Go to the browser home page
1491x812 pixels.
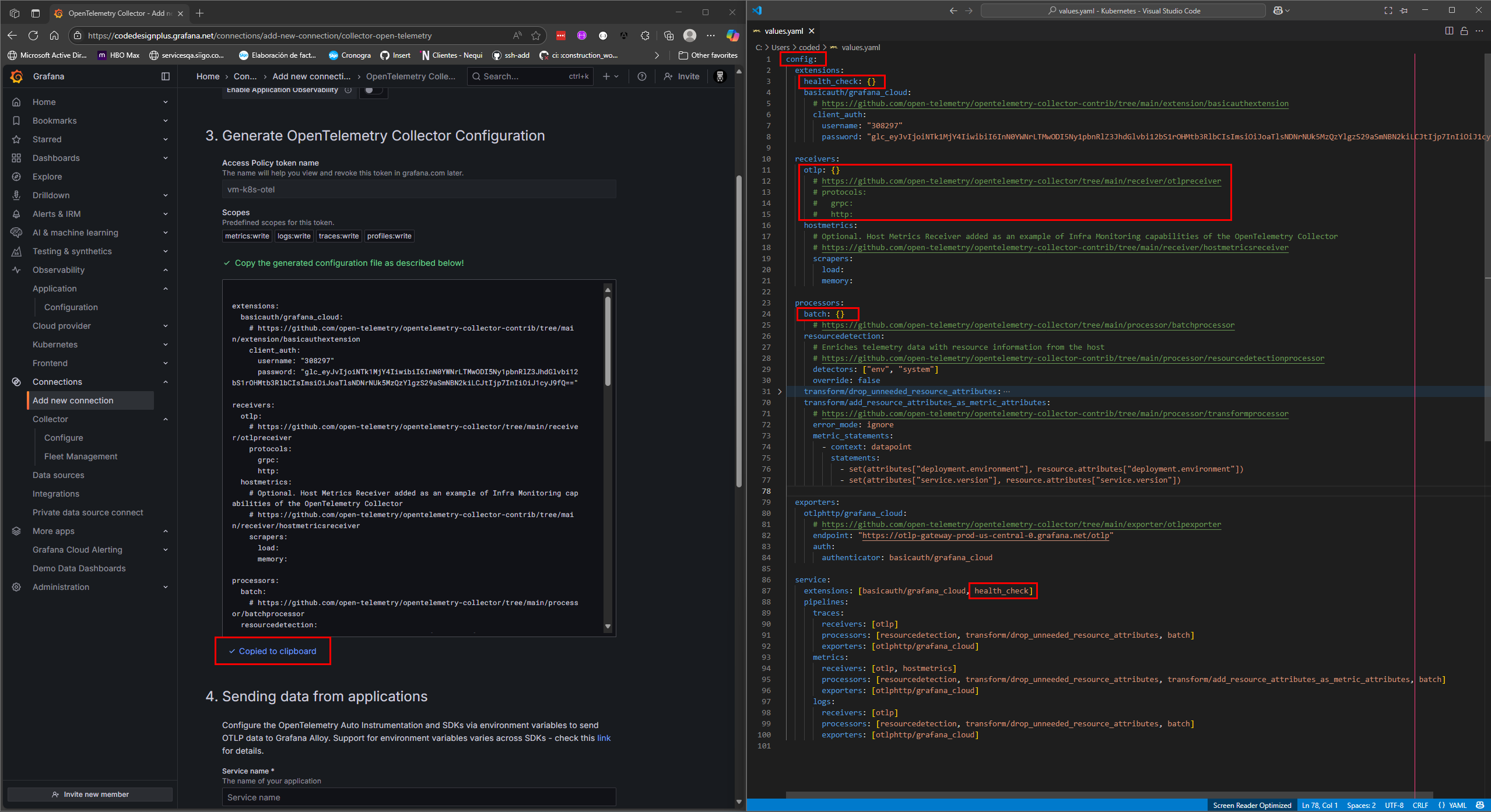[54, 36]
